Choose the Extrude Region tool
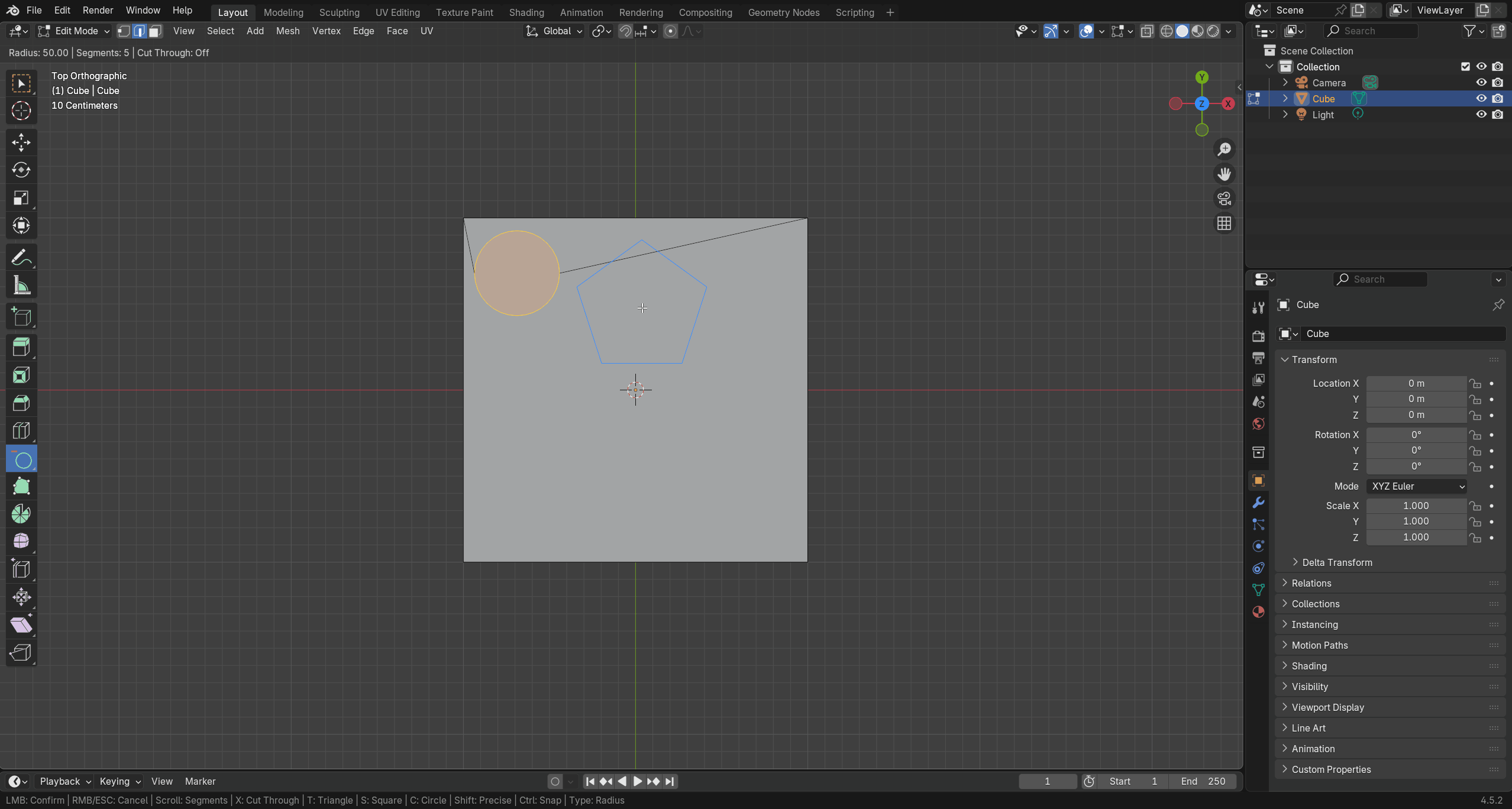The image size is (1512, 809). point(21,347)
